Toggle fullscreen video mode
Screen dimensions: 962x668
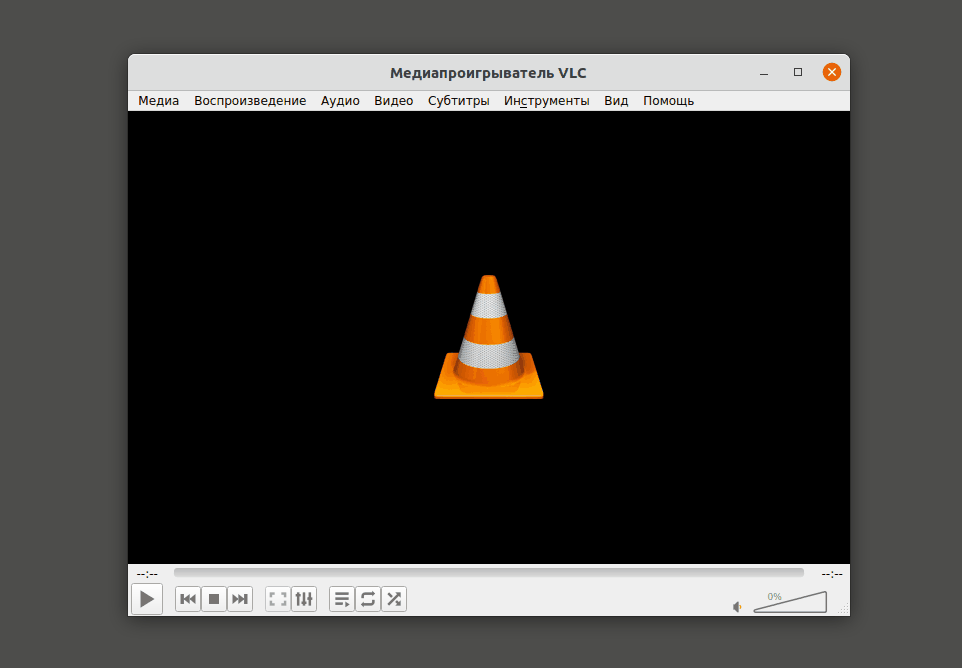(x=278, y=599)
